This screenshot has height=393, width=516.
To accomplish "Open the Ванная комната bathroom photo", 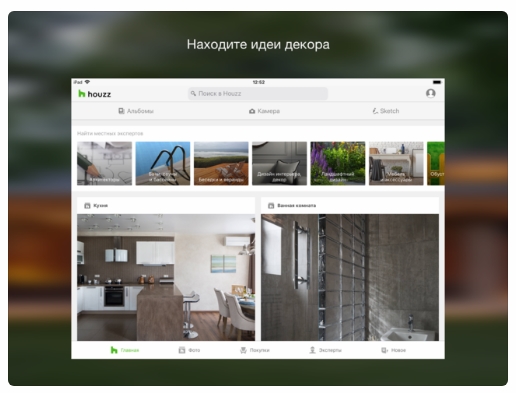I will [350, 277].
